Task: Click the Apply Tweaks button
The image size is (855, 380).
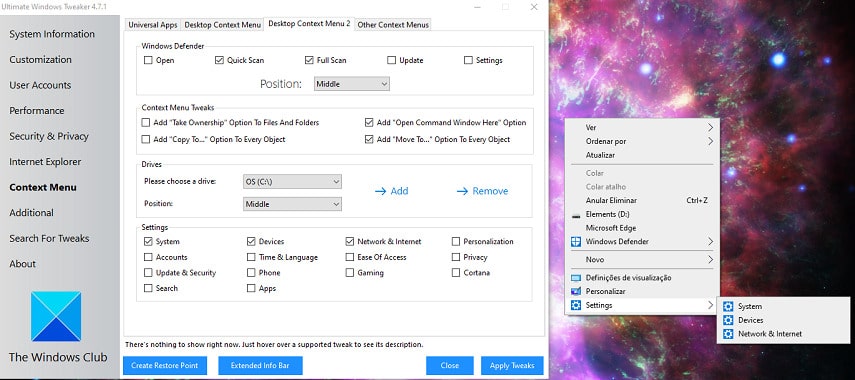Action: 512,365
